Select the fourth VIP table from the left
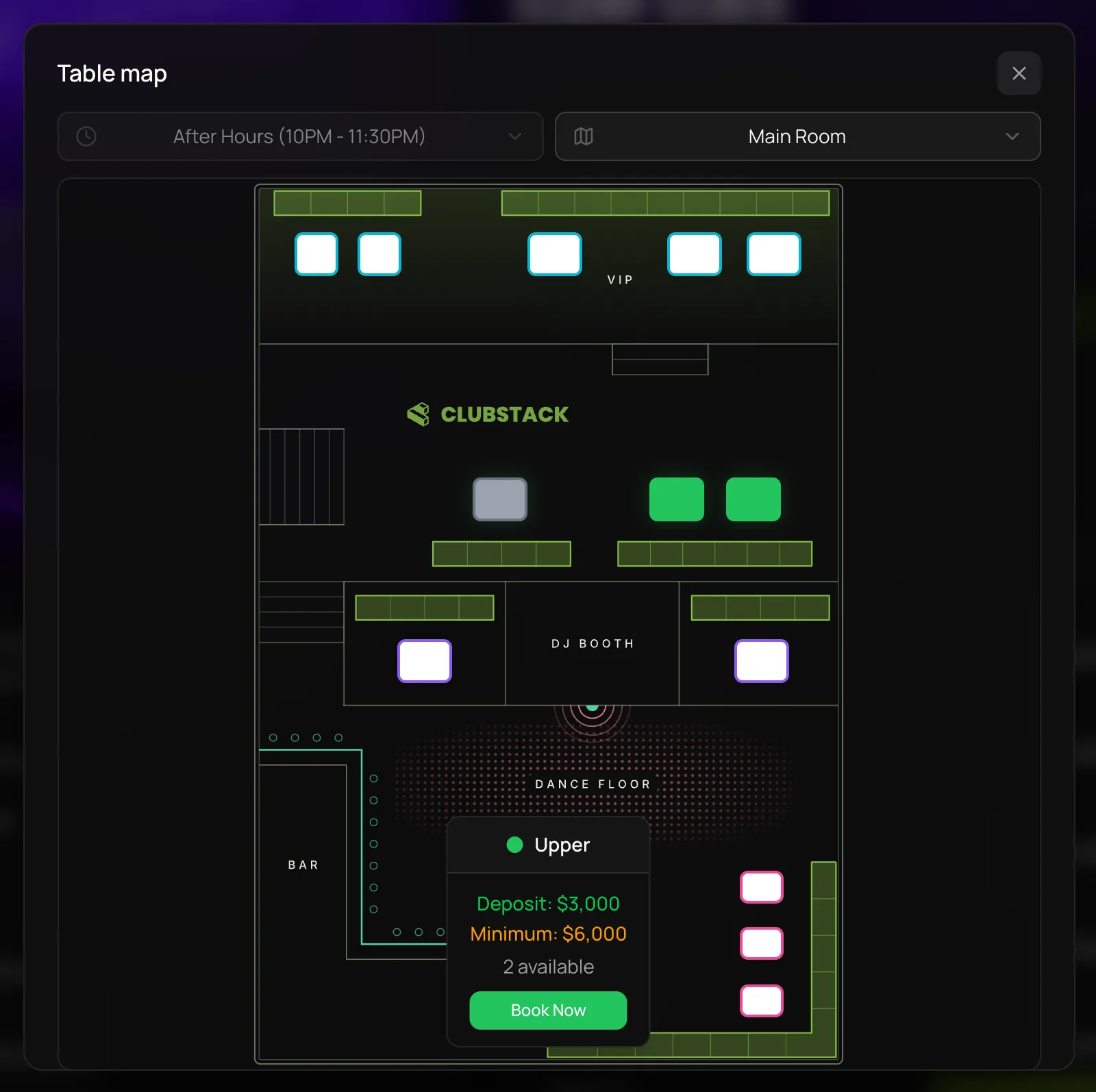The width and height of the screenshot is (1096, 1092). click(695, 254)
